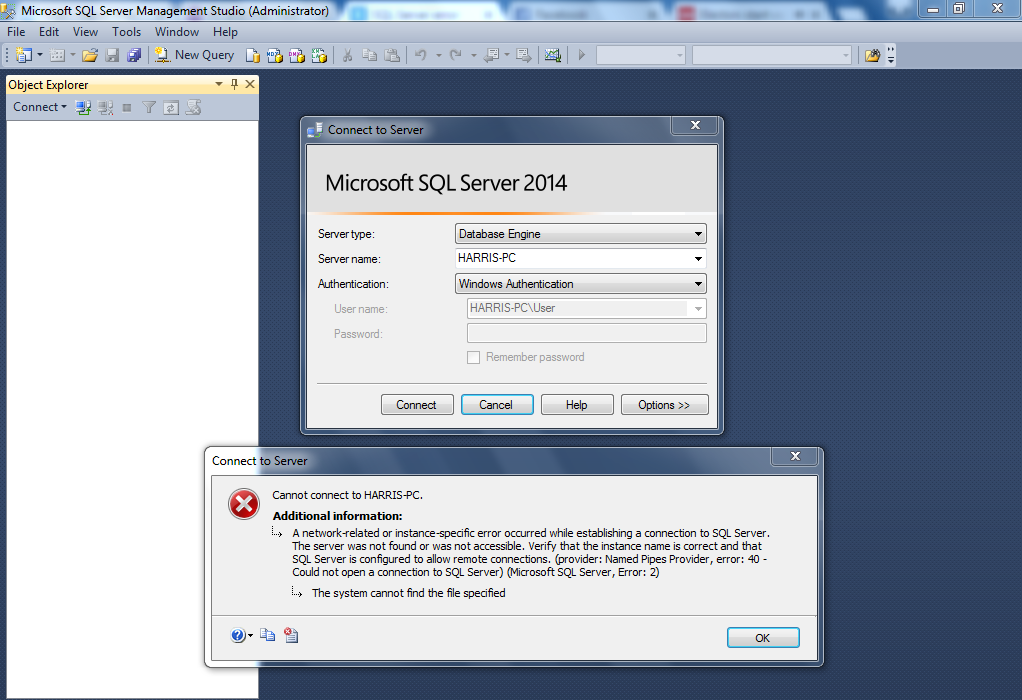Viewport: 1022px width, 700px height.
Task: Expand New Project dropdown arrow
Action: [40, 55]
